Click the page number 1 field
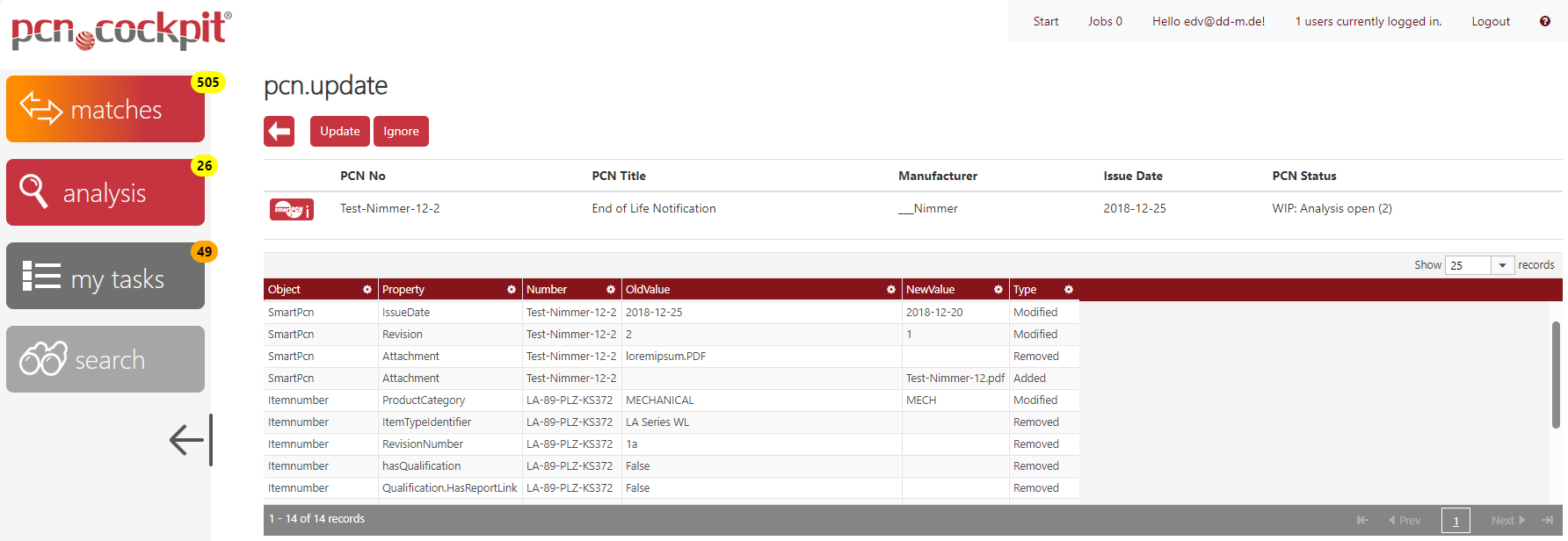Image resolution: width=1568 pixels, height=541 pixels. (1455, 521)
